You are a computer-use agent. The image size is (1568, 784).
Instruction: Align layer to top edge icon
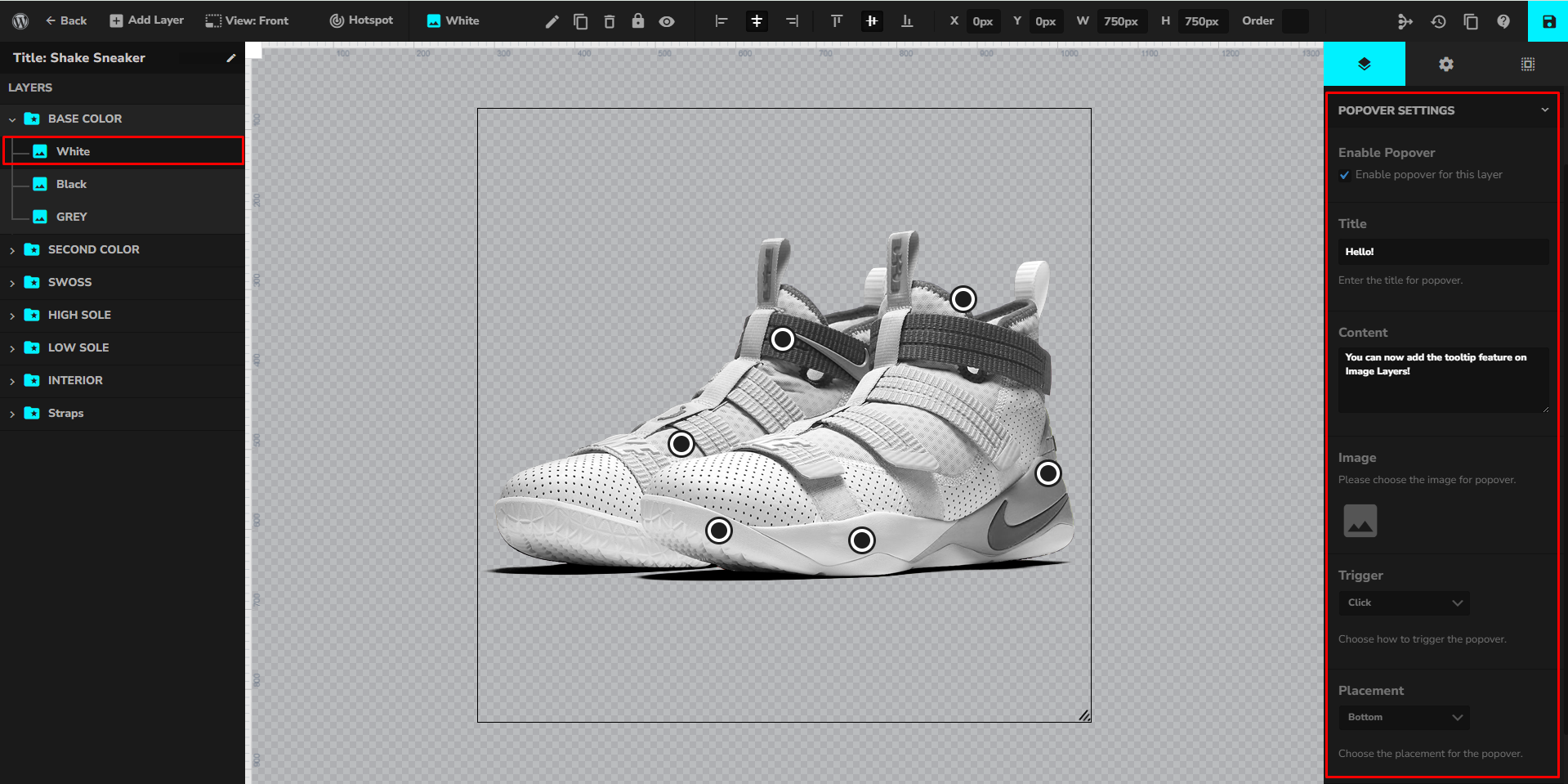coord(837,21)
